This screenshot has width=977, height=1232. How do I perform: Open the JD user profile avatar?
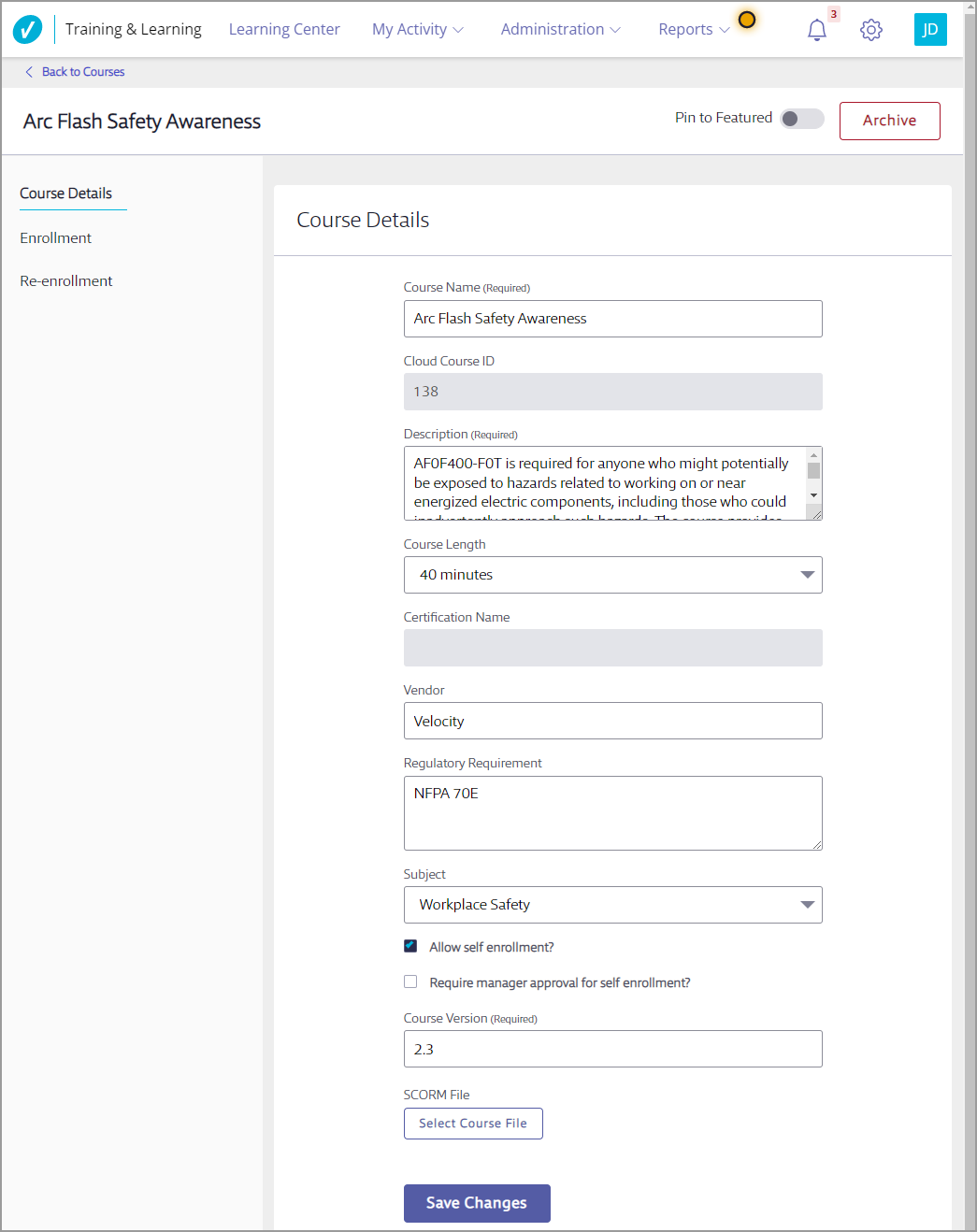(x=930, y=30)
